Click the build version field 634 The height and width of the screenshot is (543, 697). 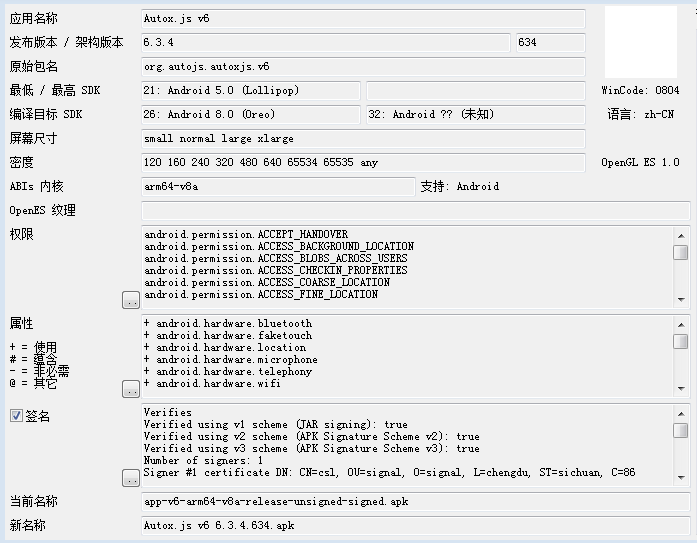551,43
